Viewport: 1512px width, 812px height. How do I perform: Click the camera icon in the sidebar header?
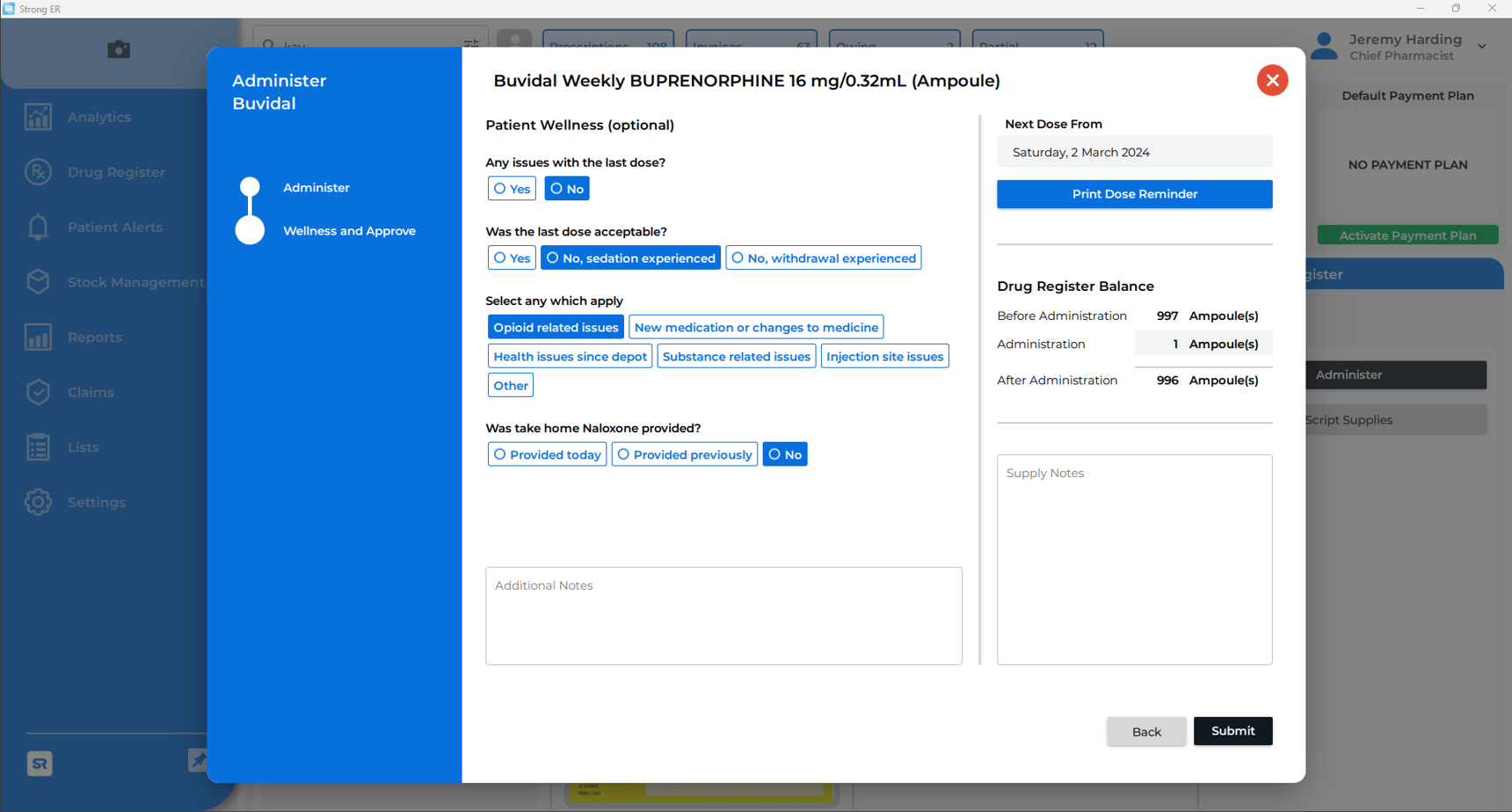pyautogui.click(x=119, y=50)
